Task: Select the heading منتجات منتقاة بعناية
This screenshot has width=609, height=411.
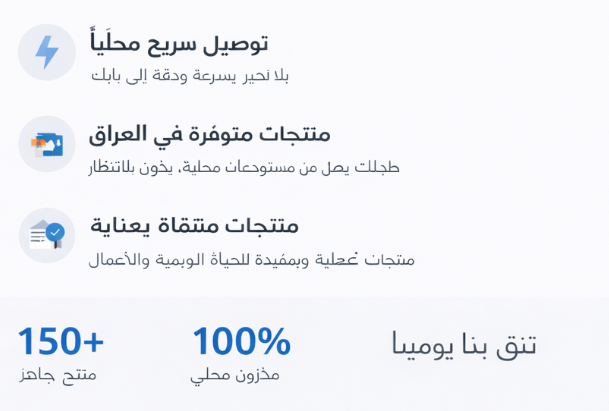Action: (x=194, y=226)
